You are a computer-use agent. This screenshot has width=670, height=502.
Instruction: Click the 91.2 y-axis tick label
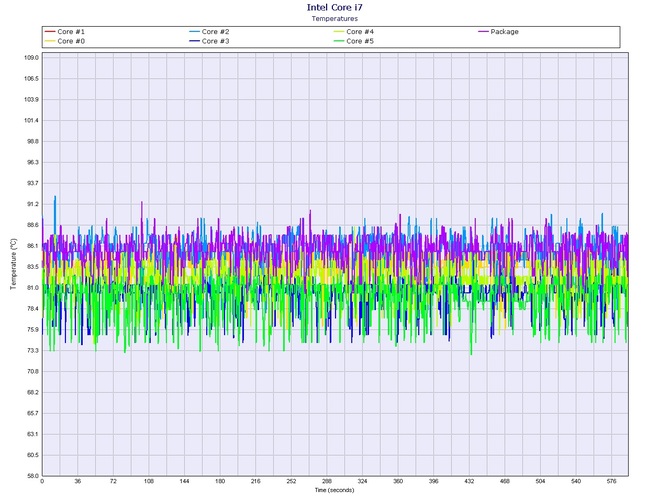click(32, 204)
